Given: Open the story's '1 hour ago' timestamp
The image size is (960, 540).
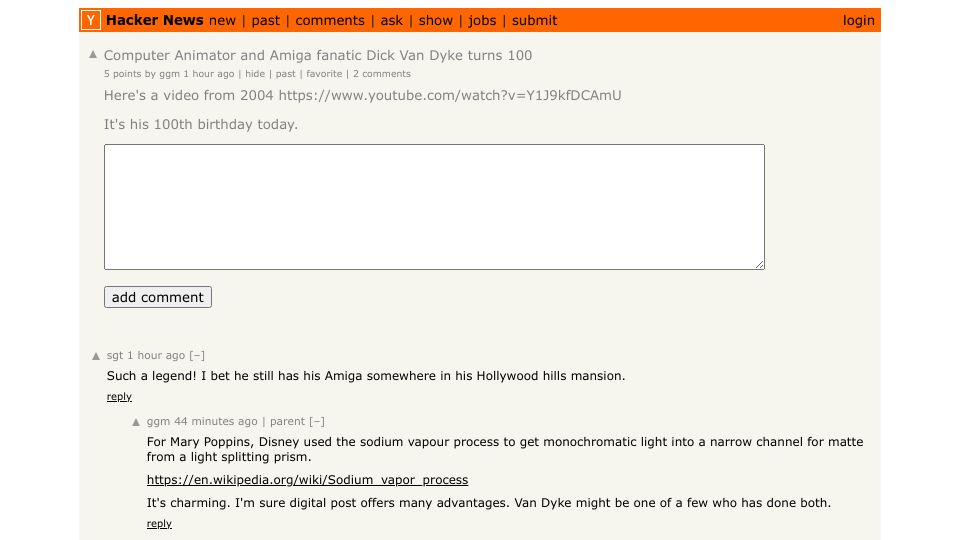Looking at the screenshot, I should (209, 73).
